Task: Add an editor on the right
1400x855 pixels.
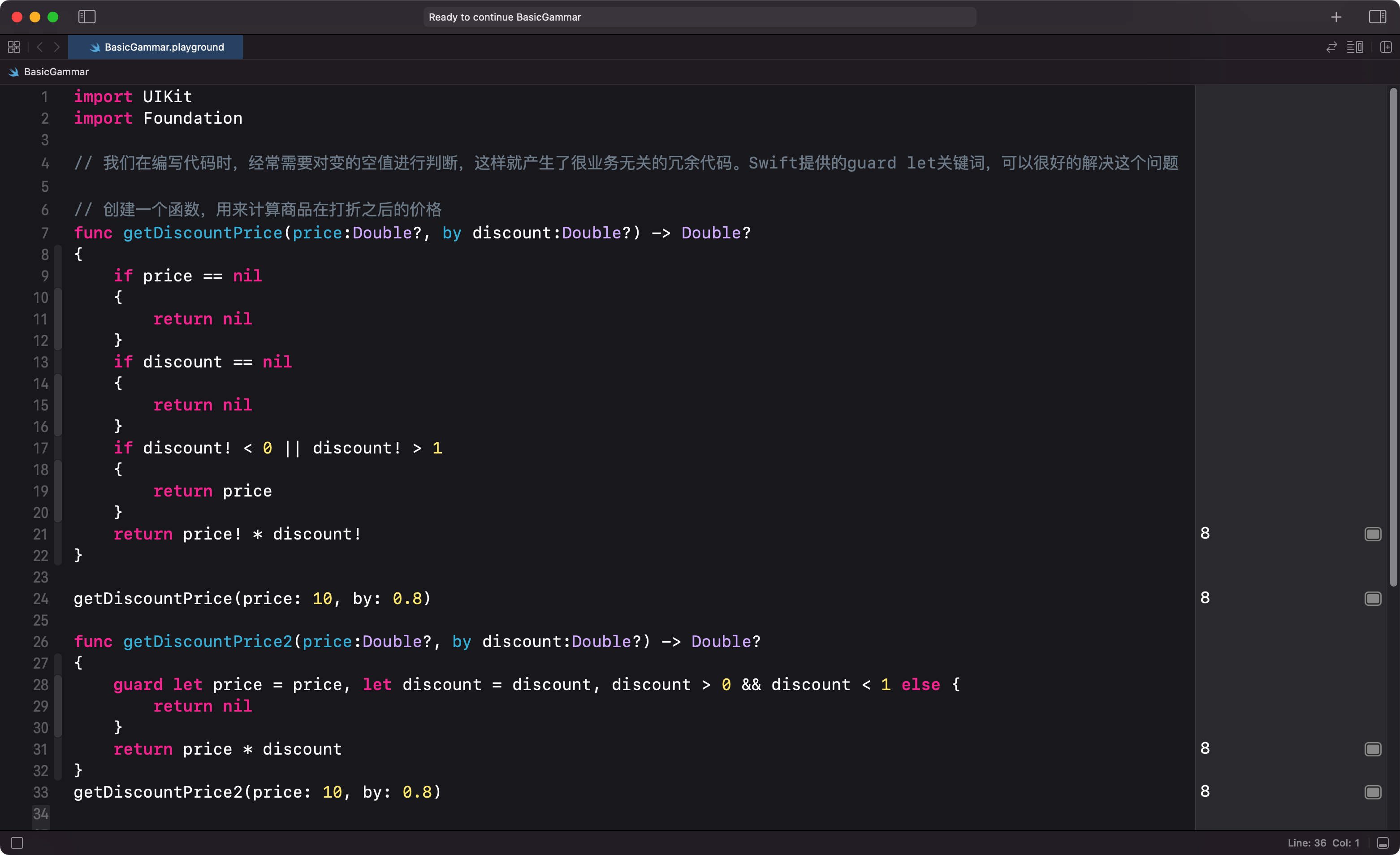Action: [1386, 47]
